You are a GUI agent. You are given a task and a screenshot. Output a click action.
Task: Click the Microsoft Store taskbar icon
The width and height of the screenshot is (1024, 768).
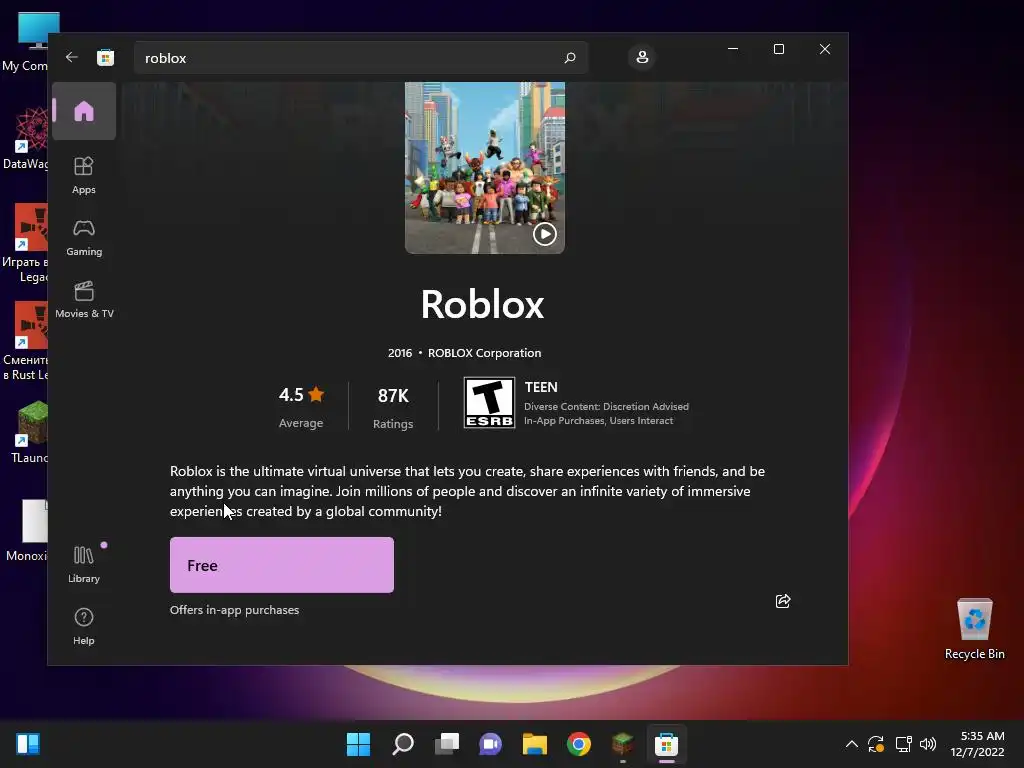coord(666,744)
